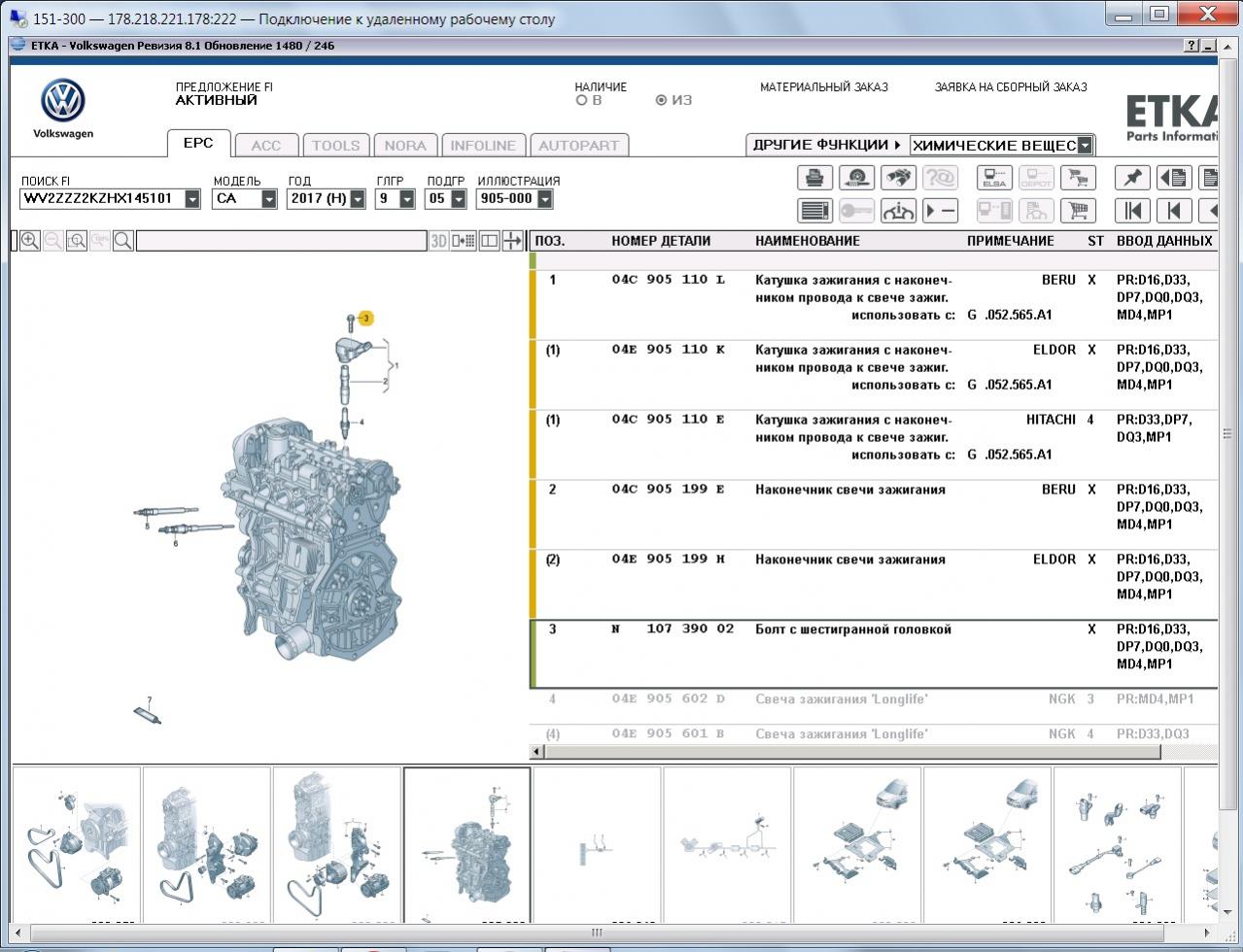Click the МАТЕРИАЛЬНЫЙ ЗАКАЗ link
The width and height of the screenshot is (1243, 952).
tap(824, 87)
